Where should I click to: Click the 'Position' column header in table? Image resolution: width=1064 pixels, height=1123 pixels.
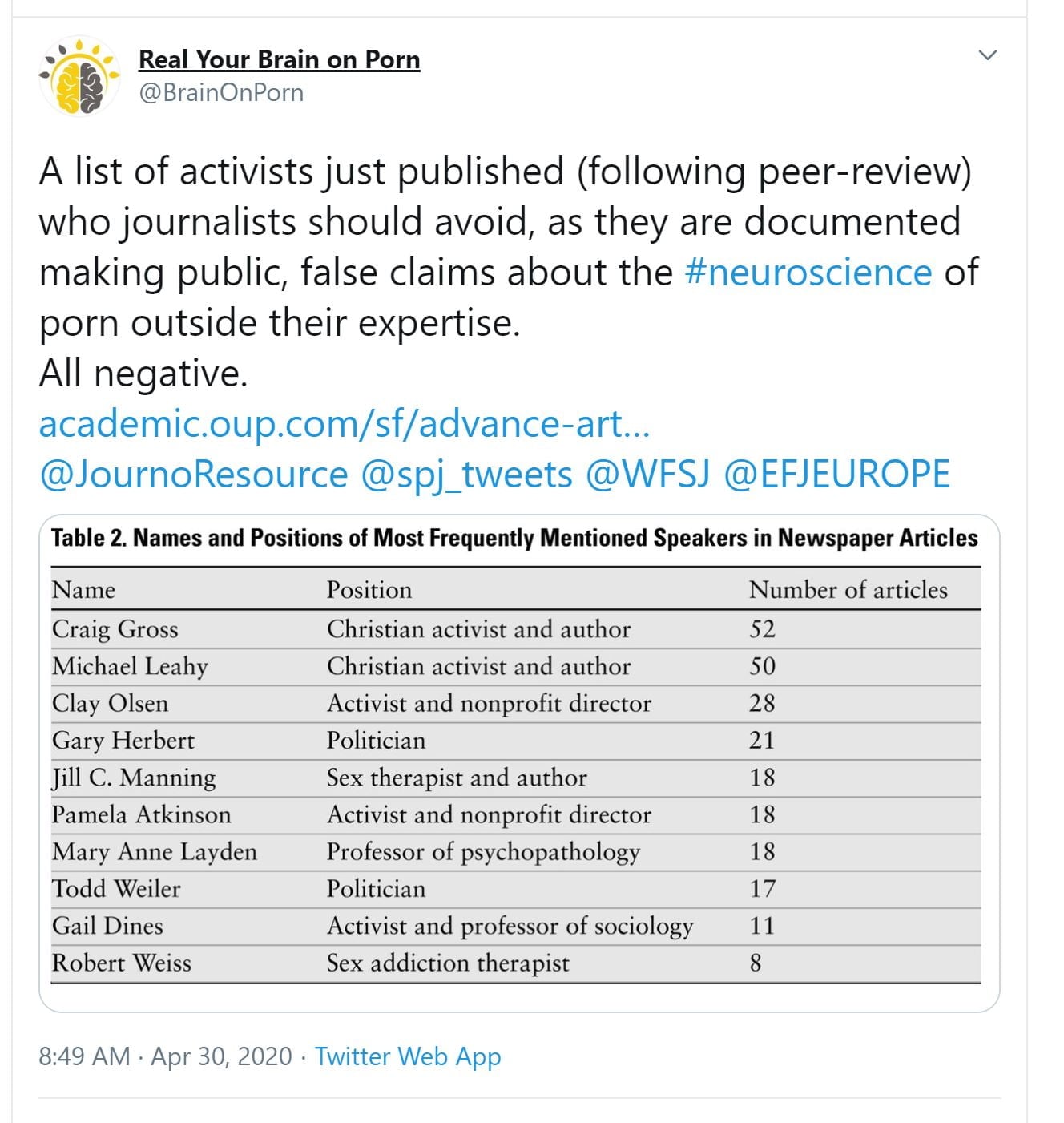369,590
